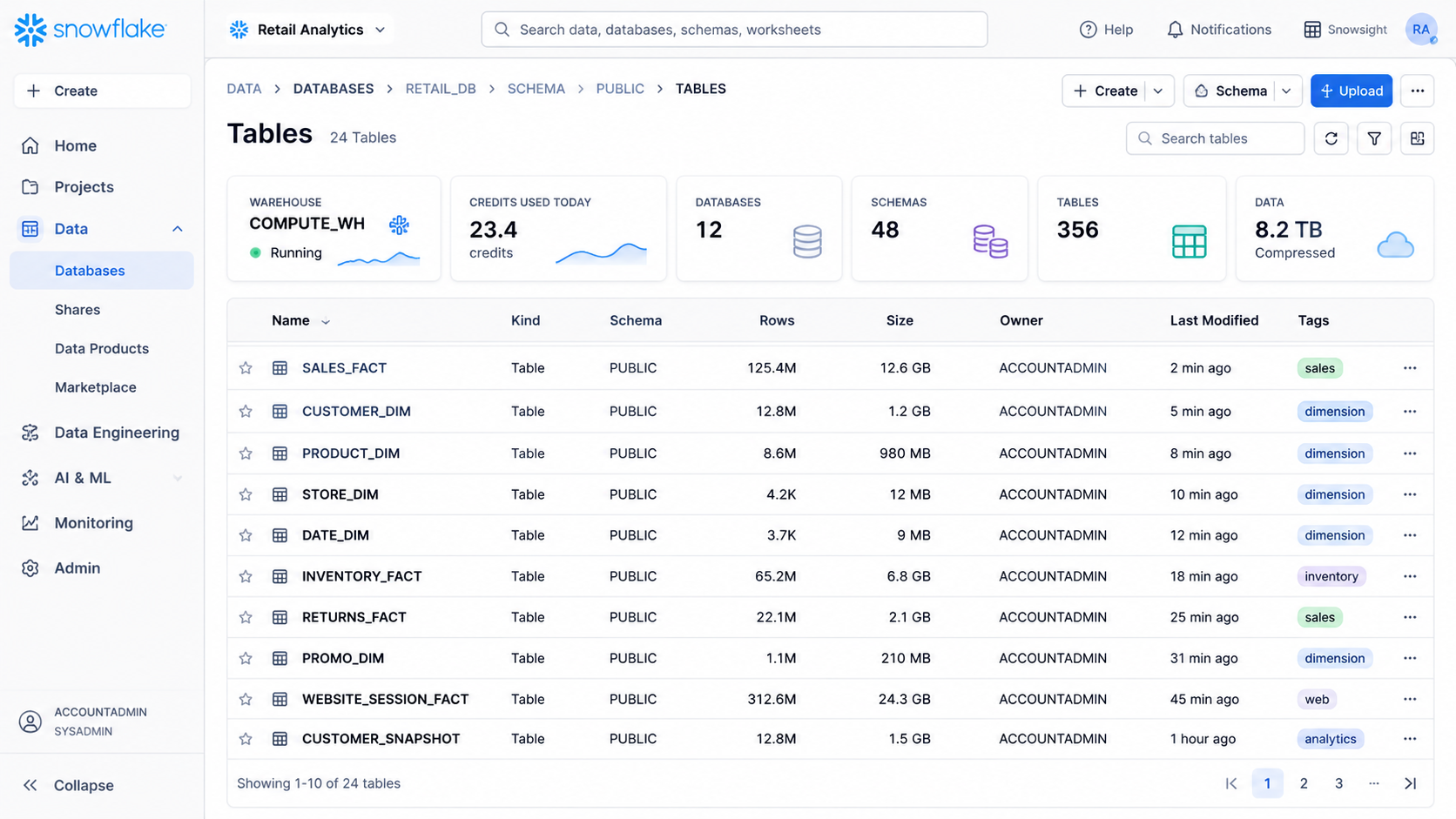This screenshot has height=819, width=1456.
Task: Go to page 2 of tables
Action: pos(1304,783)
